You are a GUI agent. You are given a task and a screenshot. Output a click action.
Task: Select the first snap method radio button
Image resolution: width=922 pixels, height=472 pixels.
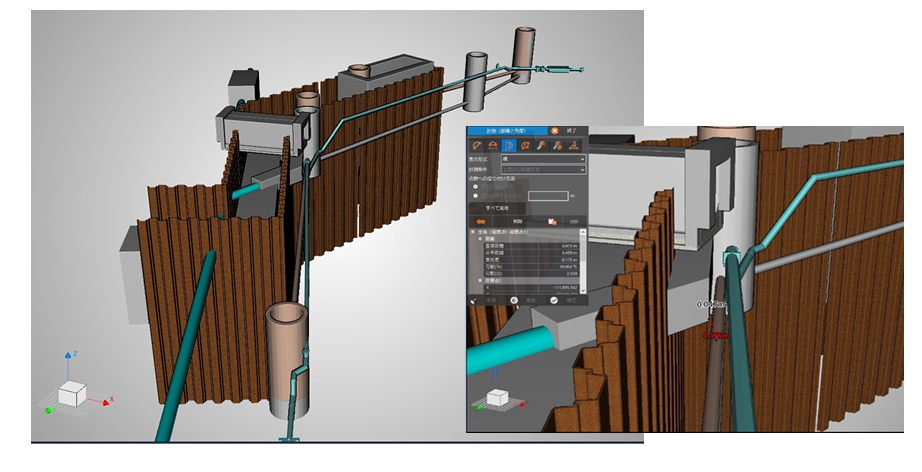(476, 185)
